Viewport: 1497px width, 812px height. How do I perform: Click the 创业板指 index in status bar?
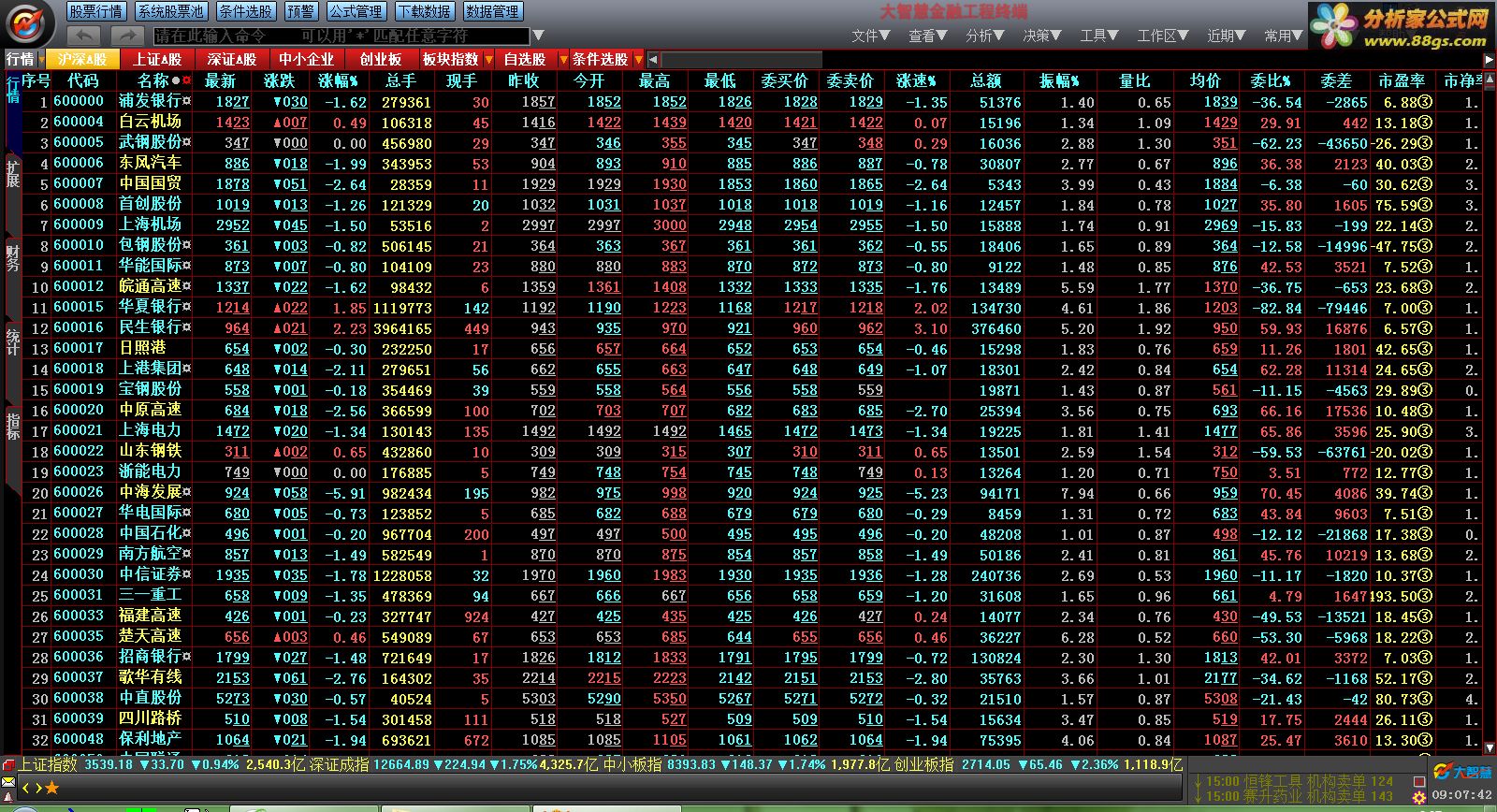[x=923, y=764]
